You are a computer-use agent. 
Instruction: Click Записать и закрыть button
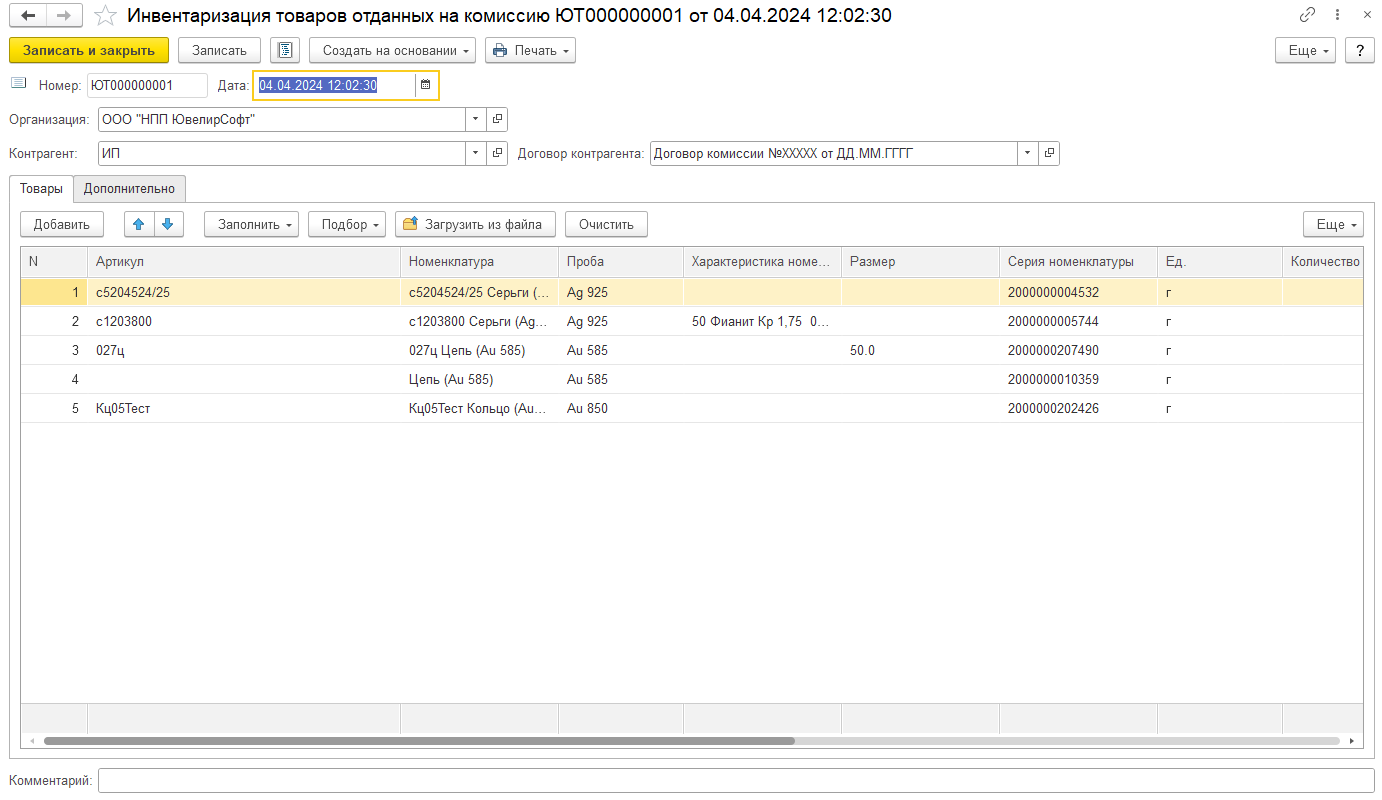click(x=89, y=50)
